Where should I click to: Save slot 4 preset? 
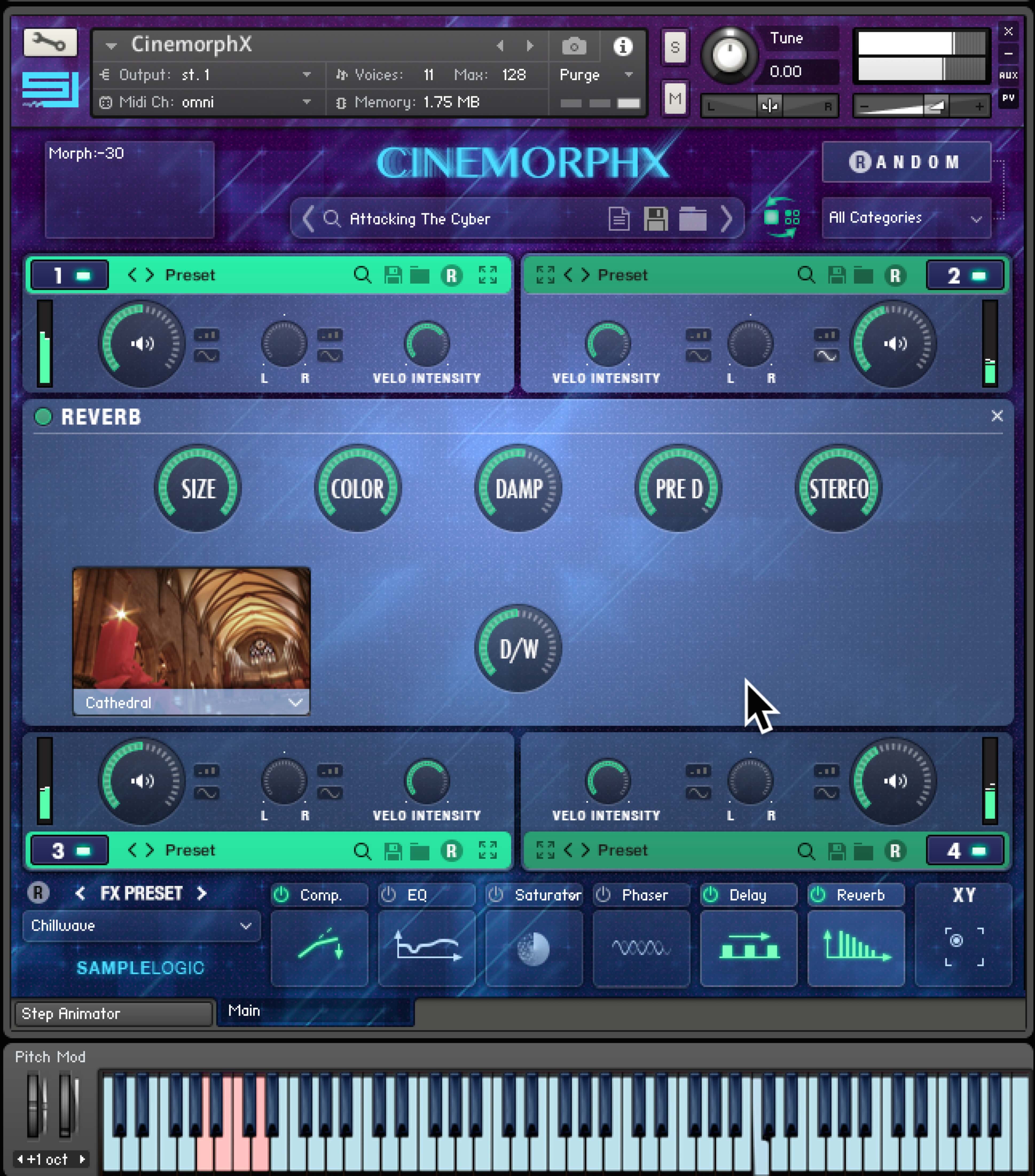pos(837,851)
